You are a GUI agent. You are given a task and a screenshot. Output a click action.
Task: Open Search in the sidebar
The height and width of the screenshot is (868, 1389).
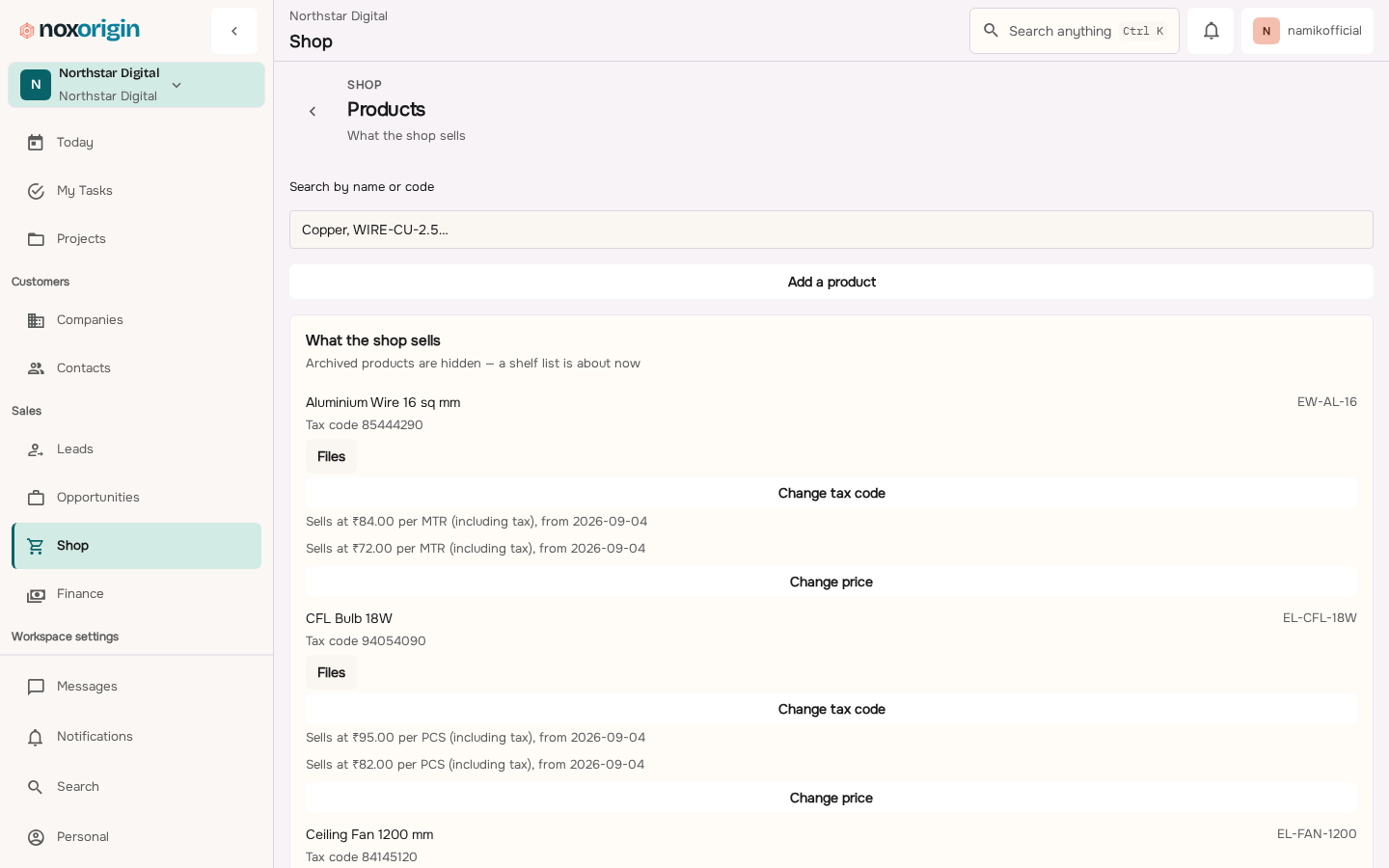[x=136, y=787]
